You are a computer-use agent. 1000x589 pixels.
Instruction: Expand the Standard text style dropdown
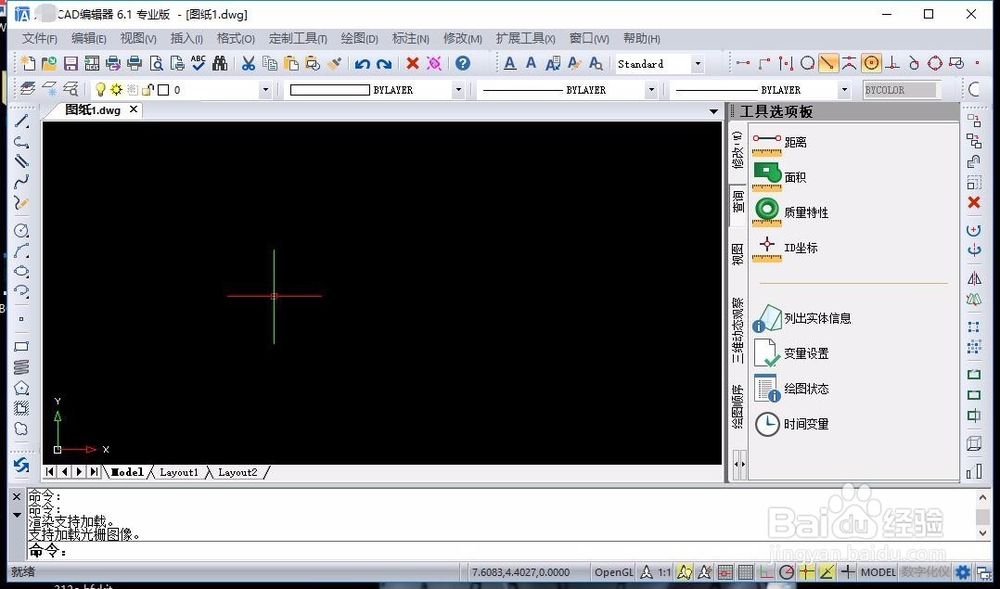point(698,64)
